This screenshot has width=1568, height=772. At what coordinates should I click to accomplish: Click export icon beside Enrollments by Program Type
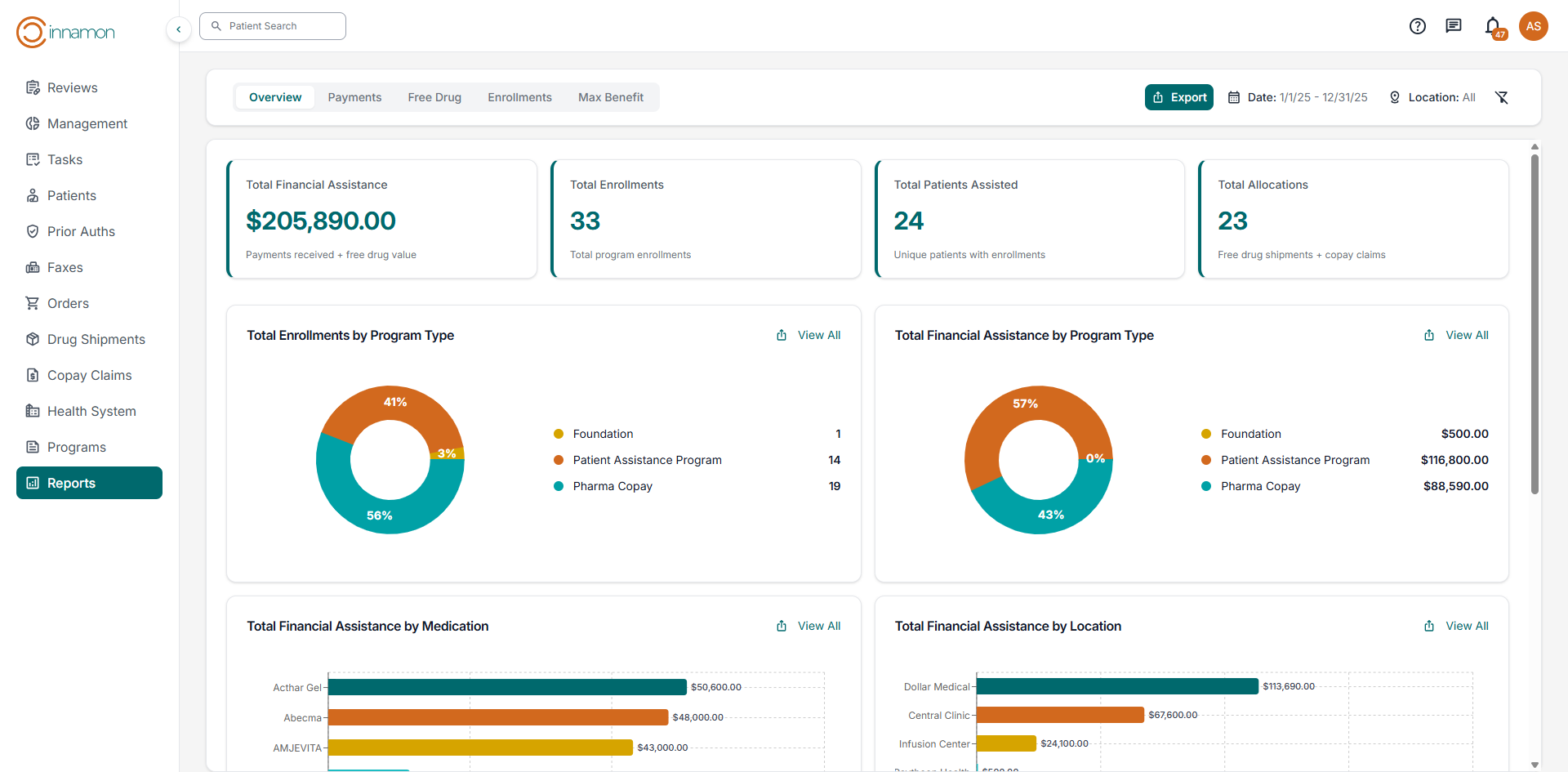tap(782, 335)
